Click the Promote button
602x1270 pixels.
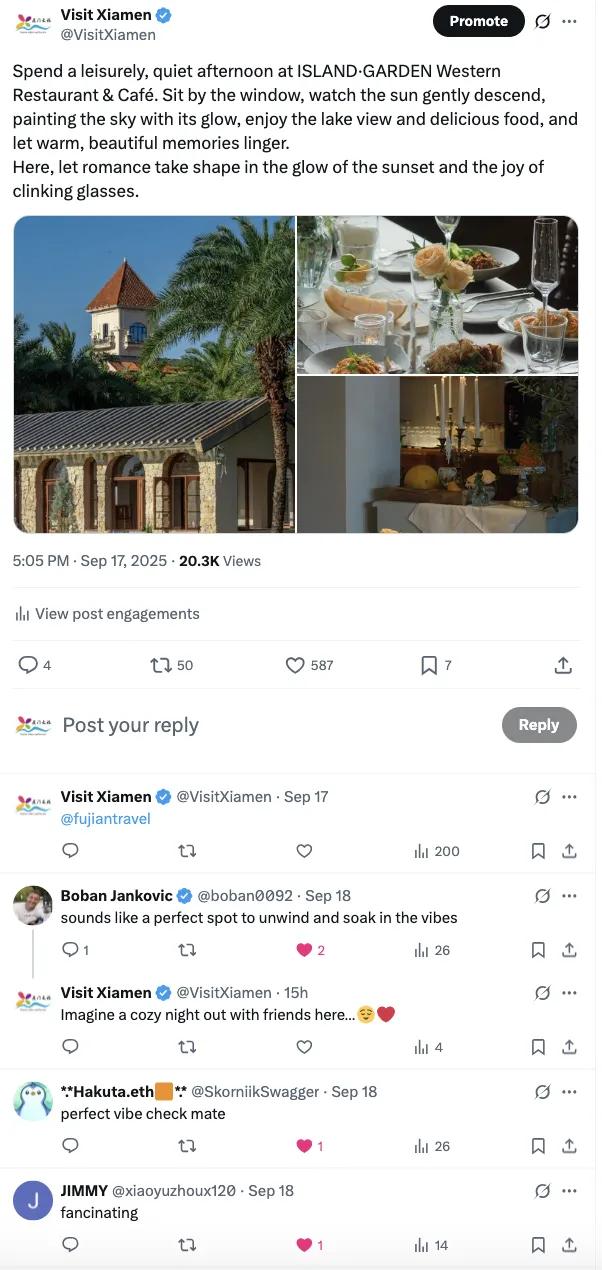pos(478,21)
